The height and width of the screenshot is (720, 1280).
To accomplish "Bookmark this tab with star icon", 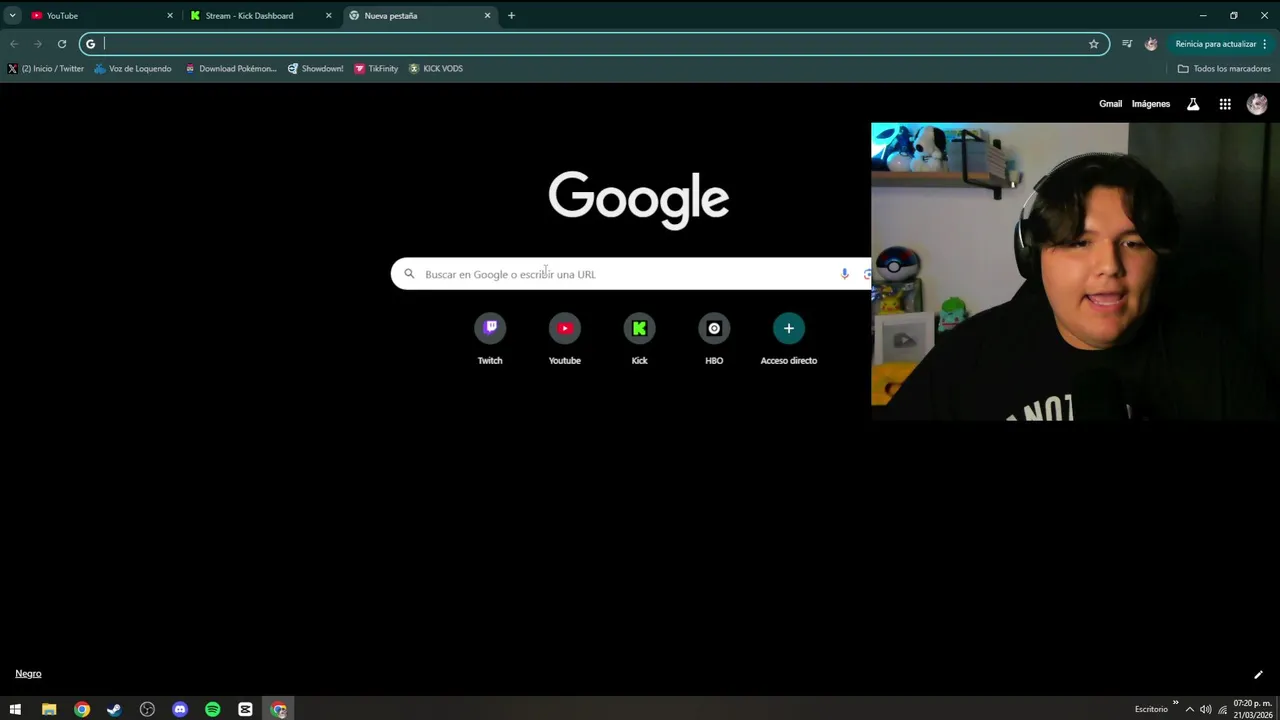I will pos(1094,44).
